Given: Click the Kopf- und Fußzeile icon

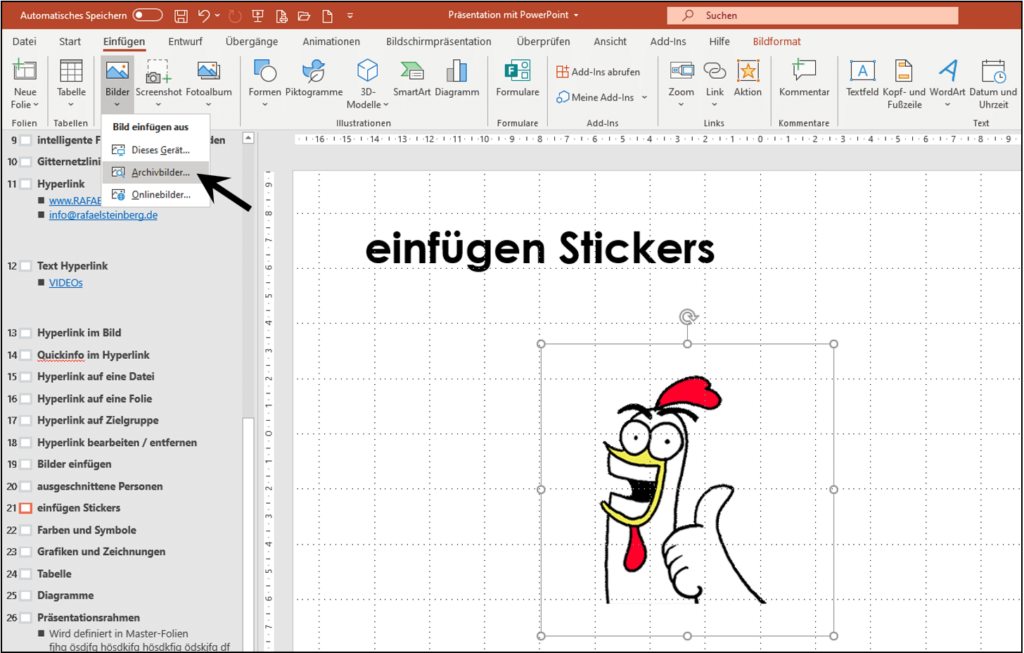Looking at the screenshot, I should [904, 71].
